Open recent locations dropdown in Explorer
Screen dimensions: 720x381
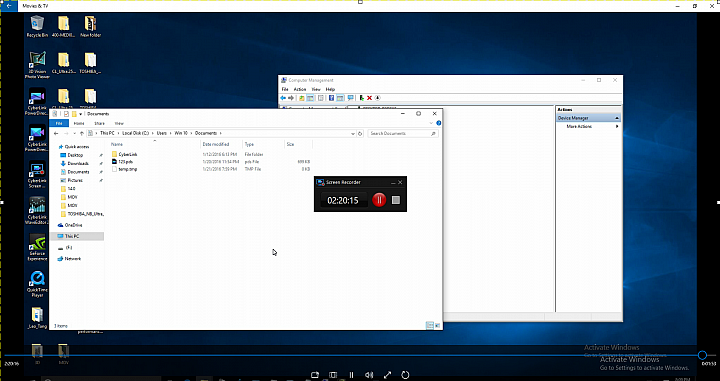(x=74, y=134)
